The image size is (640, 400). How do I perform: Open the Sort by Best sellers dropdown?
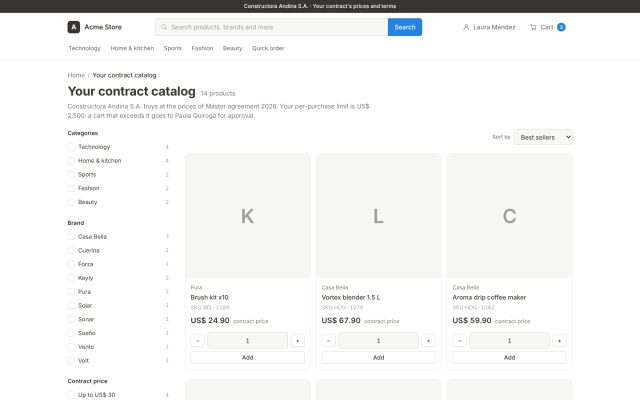pos(543,137)
